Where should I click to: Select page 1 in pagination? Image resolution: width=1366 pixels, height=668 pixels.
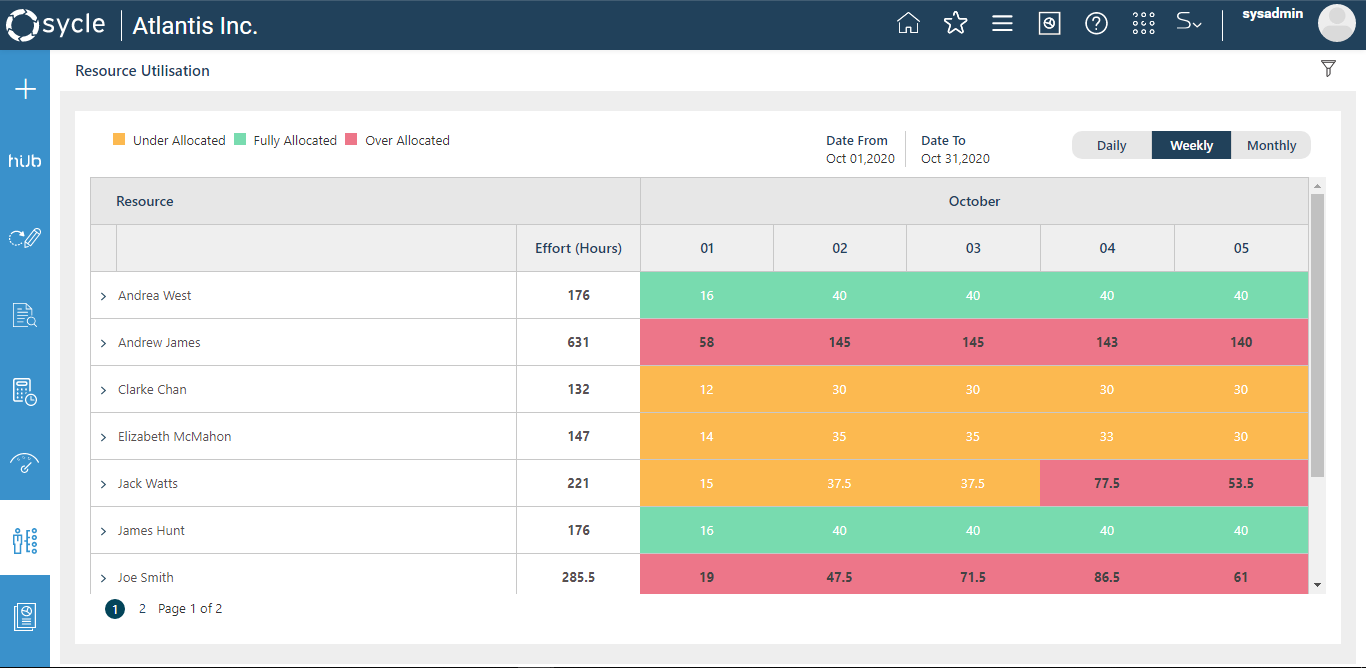(115, 609)
